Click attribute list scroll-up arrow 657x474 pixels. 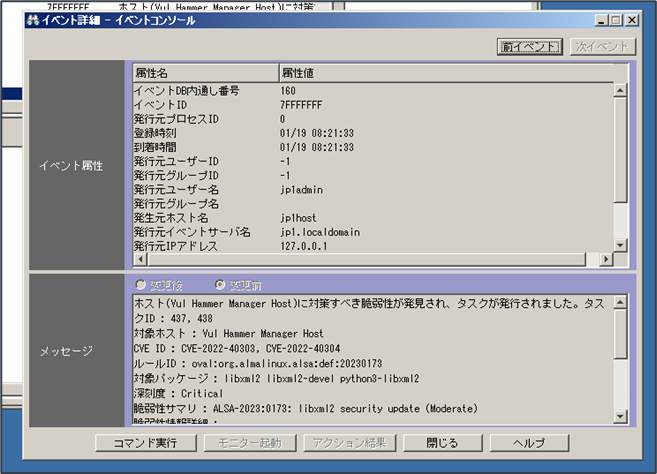tap(619, 91)
